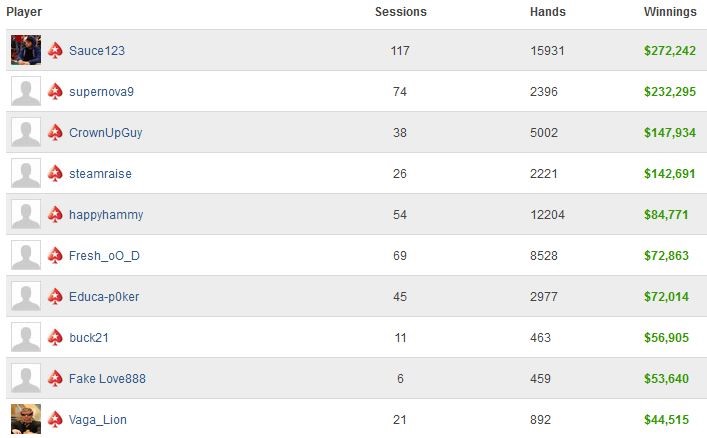This screenshot has width=707, height=438.
Task: Open Vaga_Lion's avatar photo
Action: [26, 419]
